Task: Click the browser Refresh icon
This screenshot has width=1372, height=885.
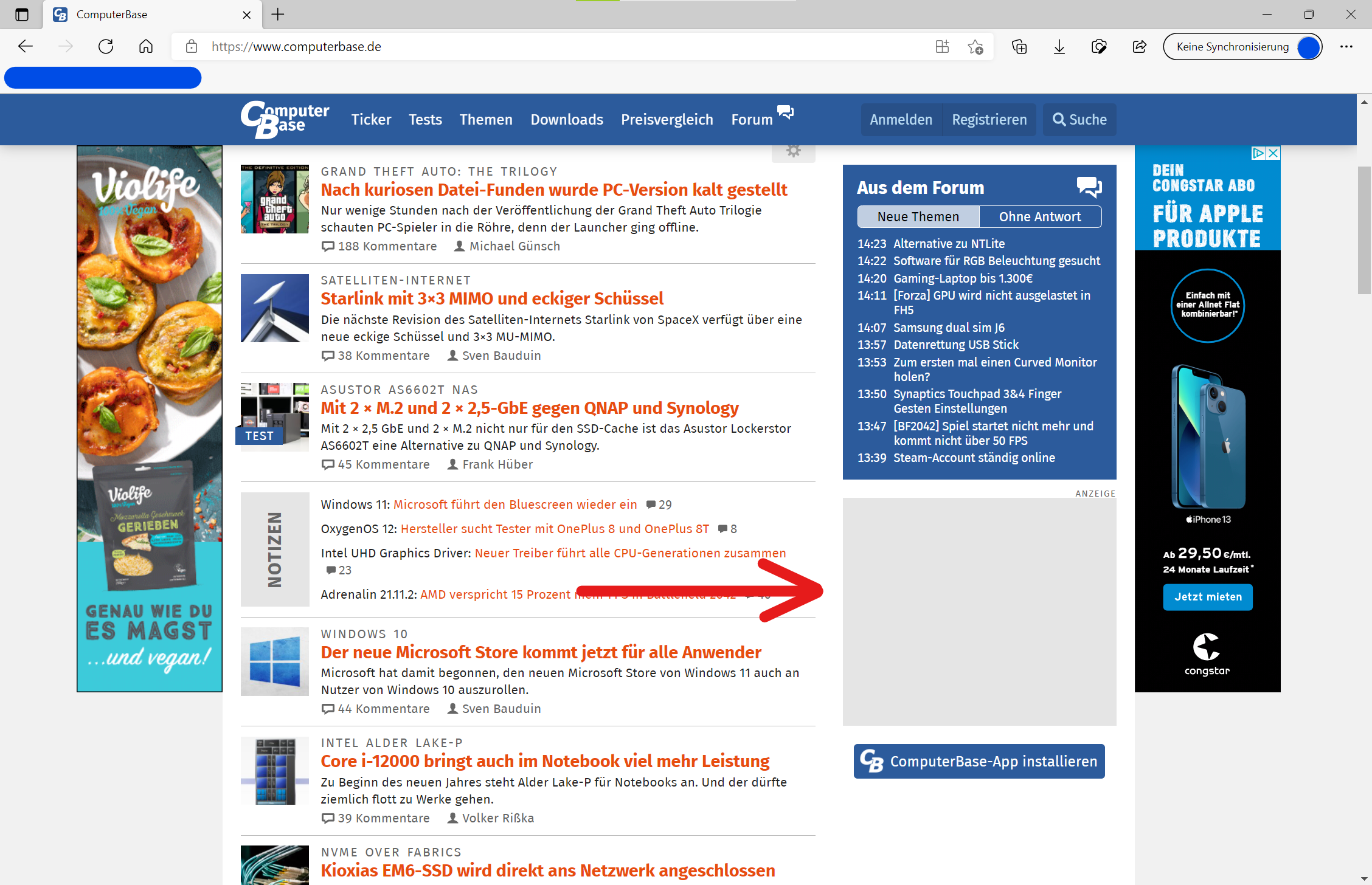Action: 106,47
